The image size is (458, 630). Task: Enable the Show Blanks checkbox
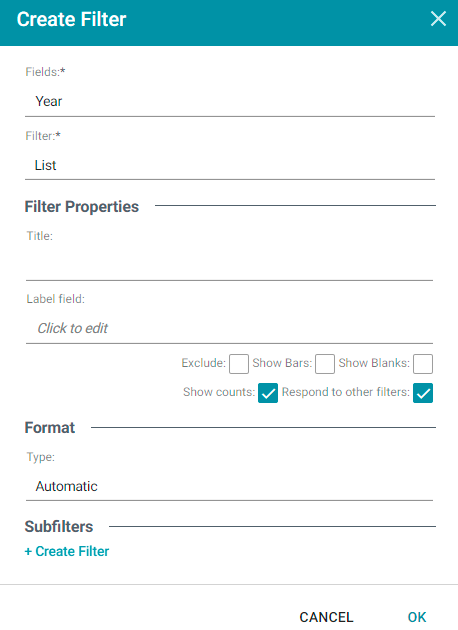point(423,364)
